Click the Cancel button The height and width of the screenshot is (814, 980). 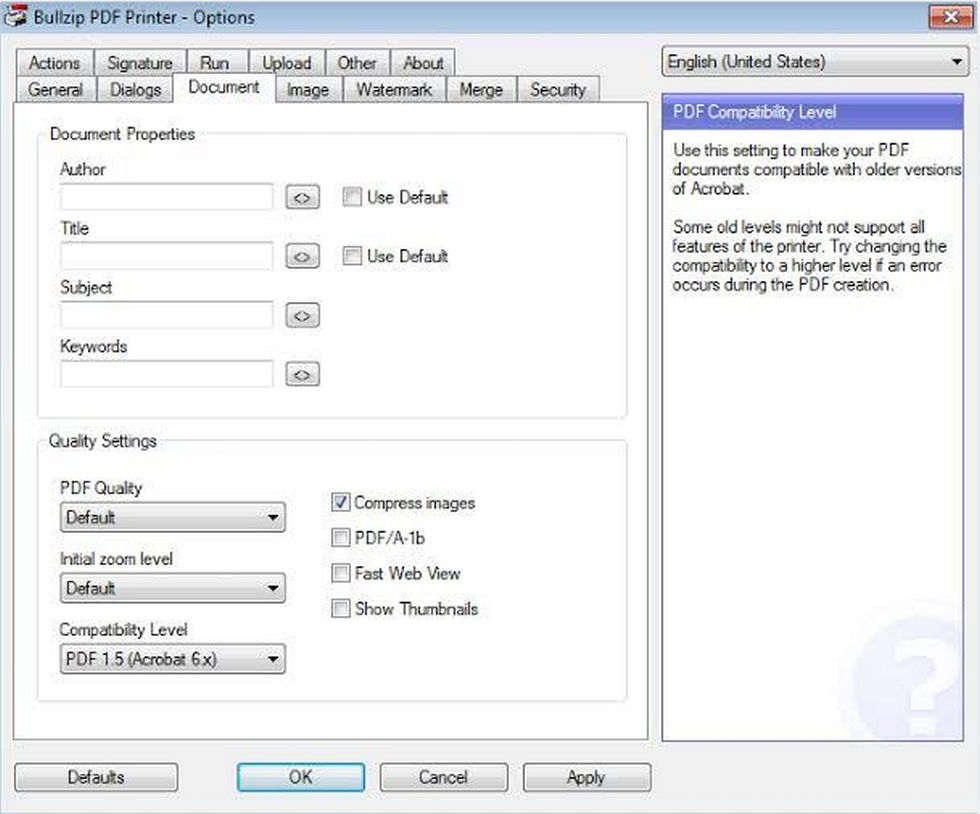click(x=443, y=777)
